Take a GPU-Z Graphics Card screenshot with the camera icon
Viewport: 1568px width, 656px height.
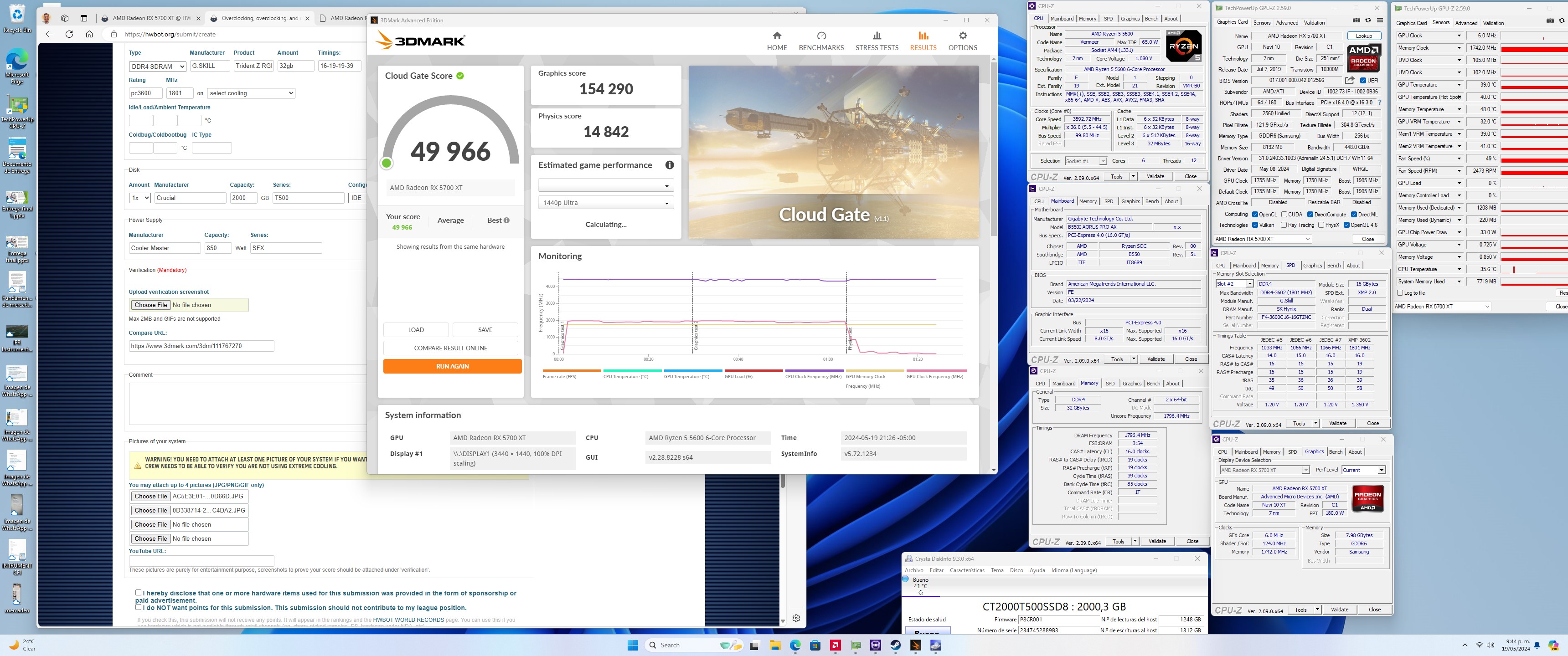tap(1356, 20)
